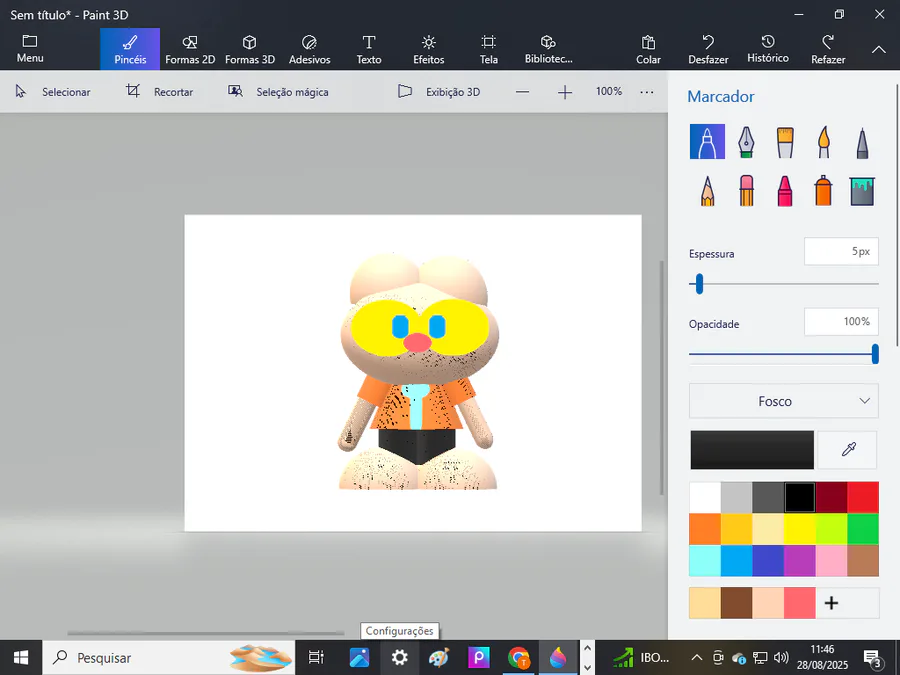Choose the pink color swatch
The width and height of the screenshot is (900, 675).
[831, 560]
